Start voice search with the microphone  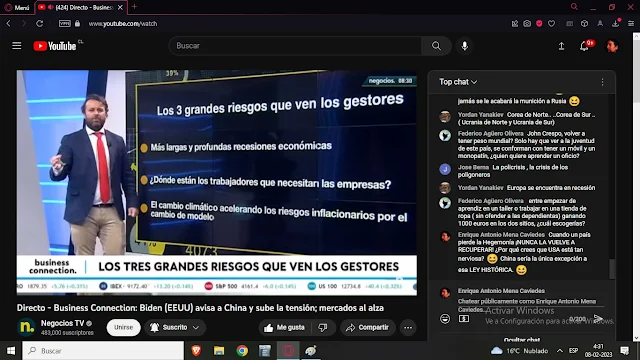pos(464,46)
